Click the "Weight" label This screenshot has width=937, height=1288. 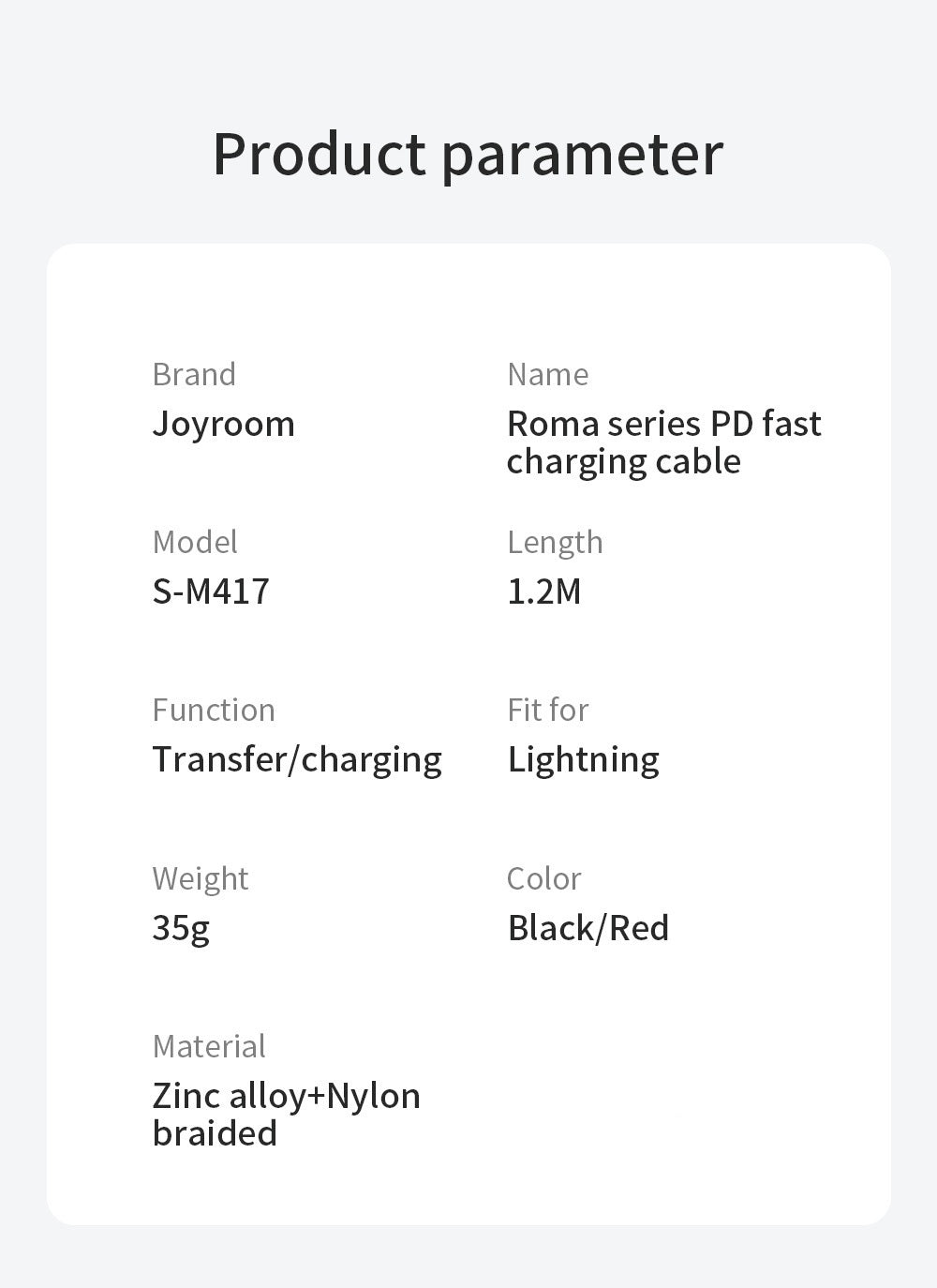click(201, 878)
